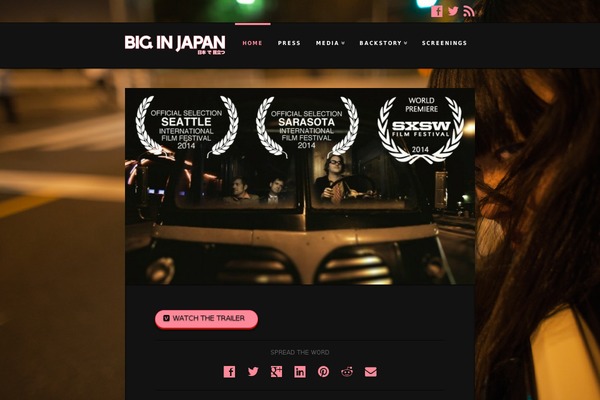Viewport: 600px width, 400px height.
Task: Expand the Media dropdown chevron
Action: click(343, 43)
